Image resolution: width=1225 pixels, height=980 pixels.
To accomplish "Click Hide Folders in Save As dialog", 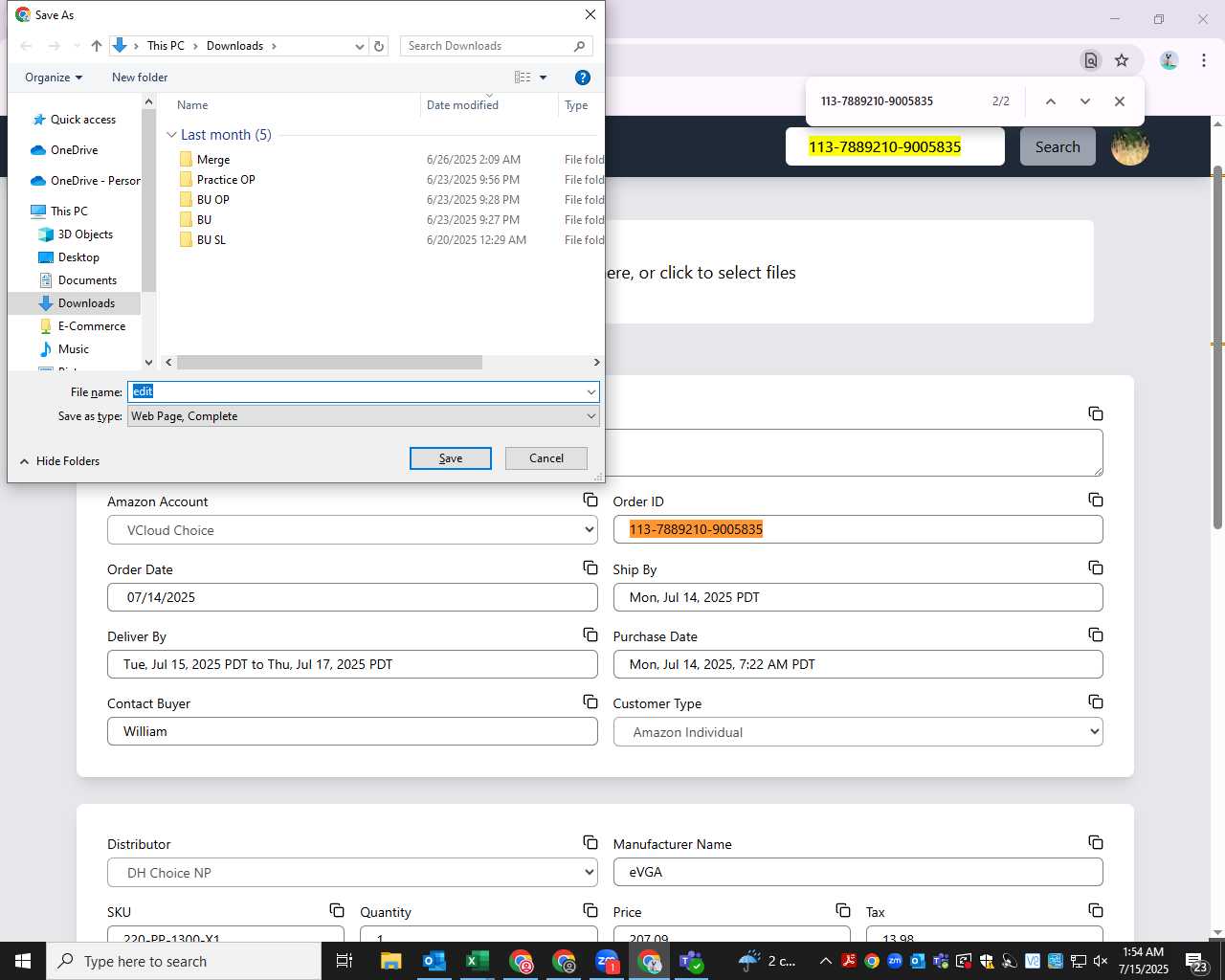I will (x=59, y=461).
